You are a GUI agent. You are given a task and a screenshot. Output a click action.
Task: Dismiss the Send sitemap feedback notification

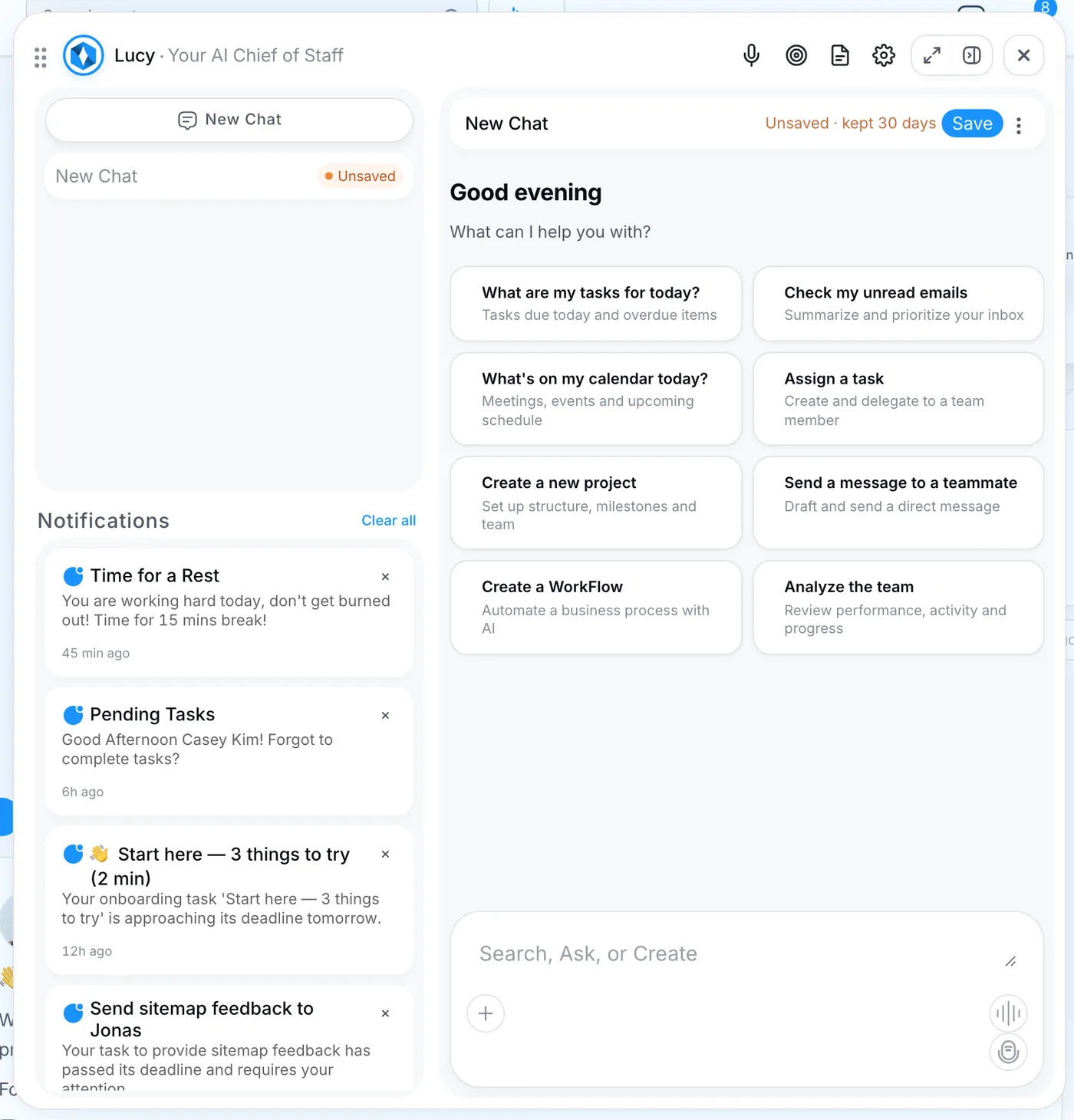385,1014
